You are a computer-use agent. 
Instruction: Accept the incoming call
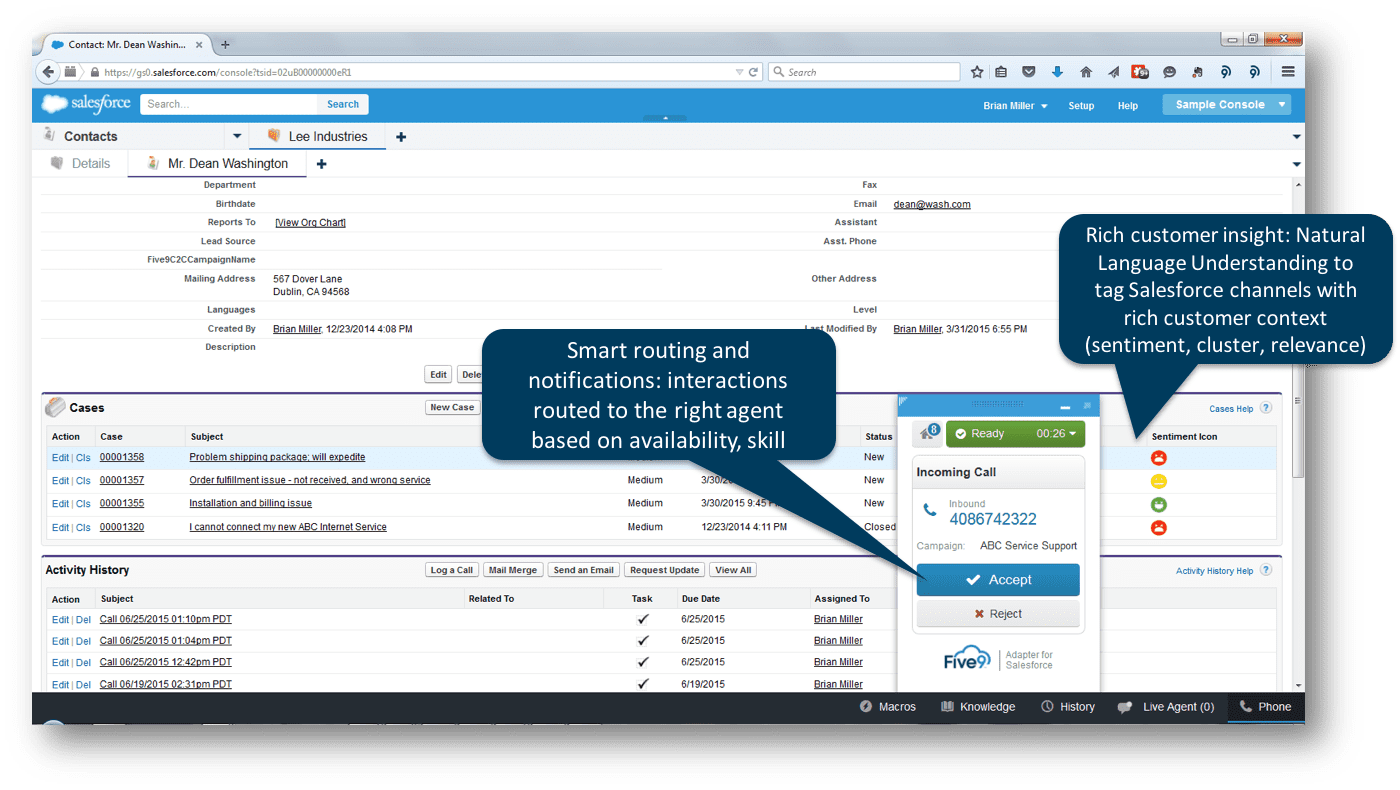click(998, 580)
